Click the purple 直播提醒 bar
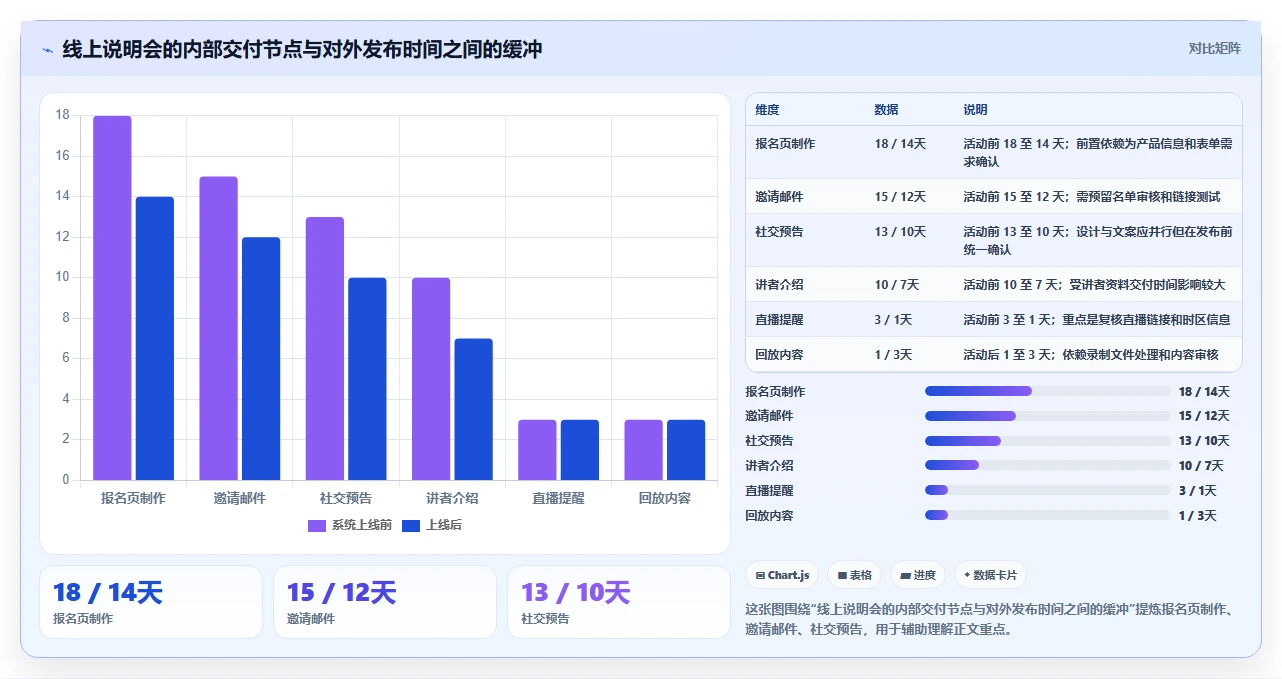Viewport: 1282px width, 679px height. pos(537,450)
